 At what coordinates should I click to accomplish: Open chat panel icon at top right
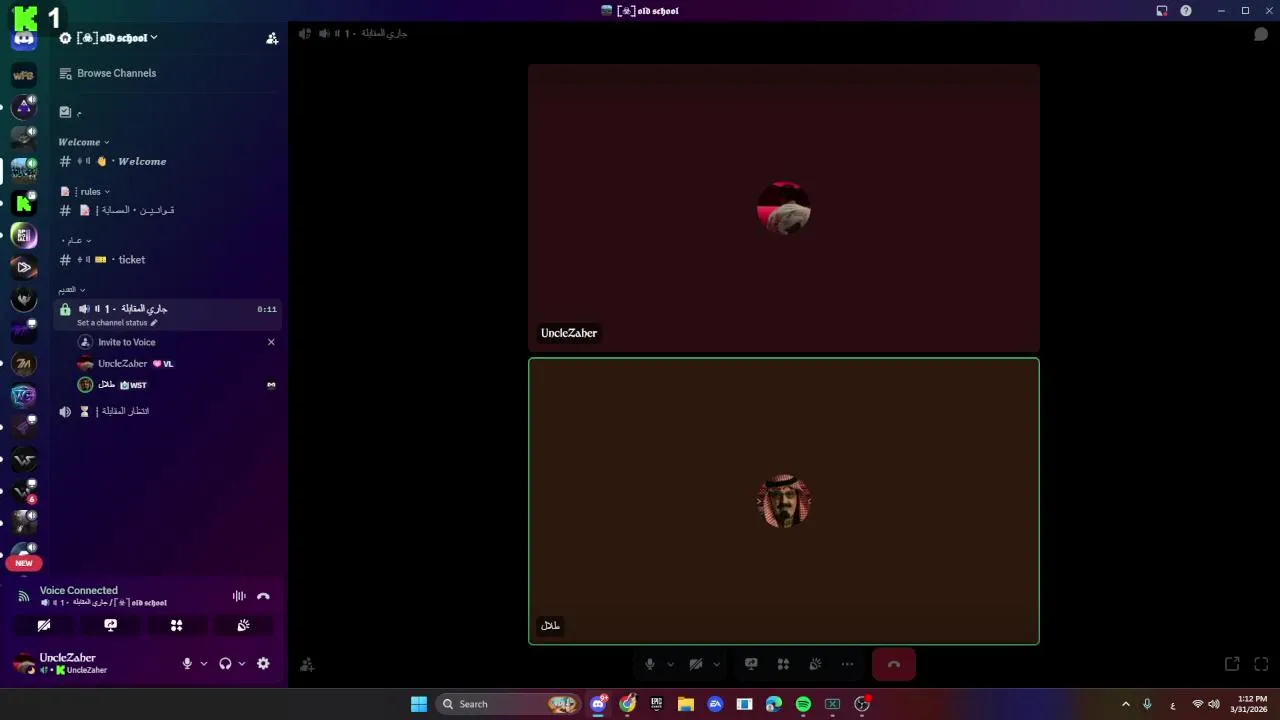coord(1261,34)
